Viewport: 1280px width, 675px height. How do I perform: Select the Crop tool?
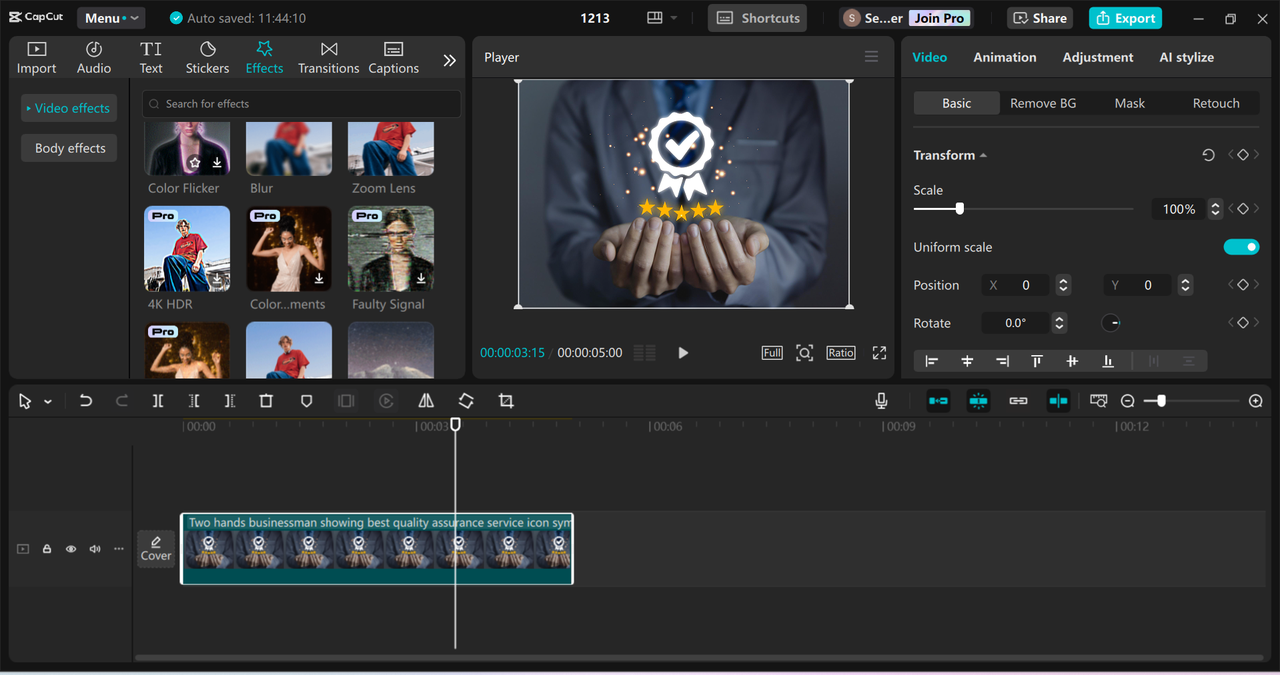(506, 401)
